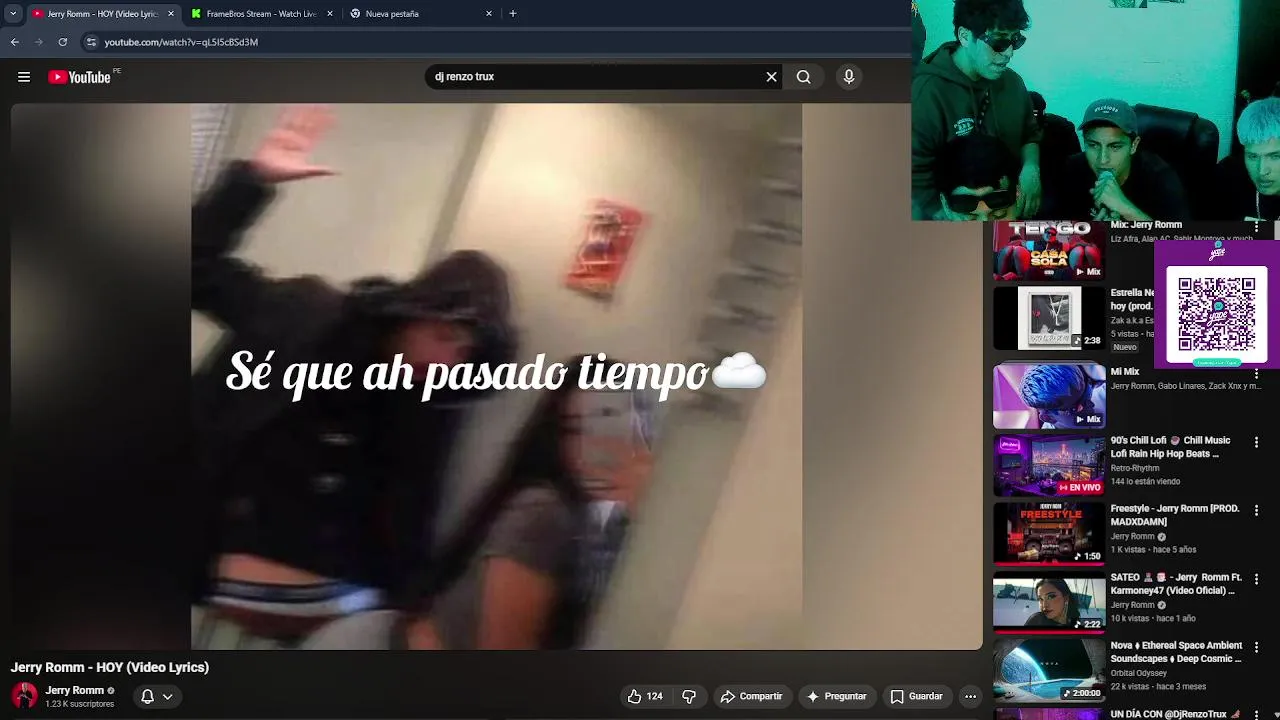The height and width of the screenshot is (720, 1280).
Task: Open notification bell dropdown for Jerry Romm
Action: click(x=157, y=696)
